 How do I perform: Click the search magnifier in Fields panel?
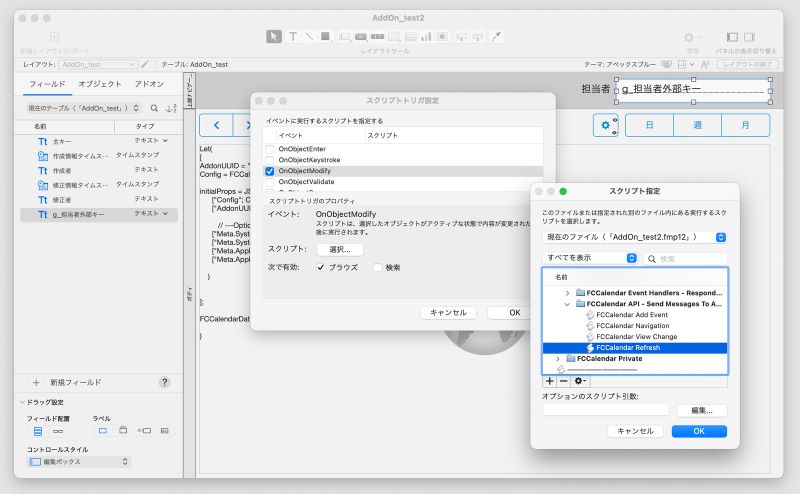[154, 108]
